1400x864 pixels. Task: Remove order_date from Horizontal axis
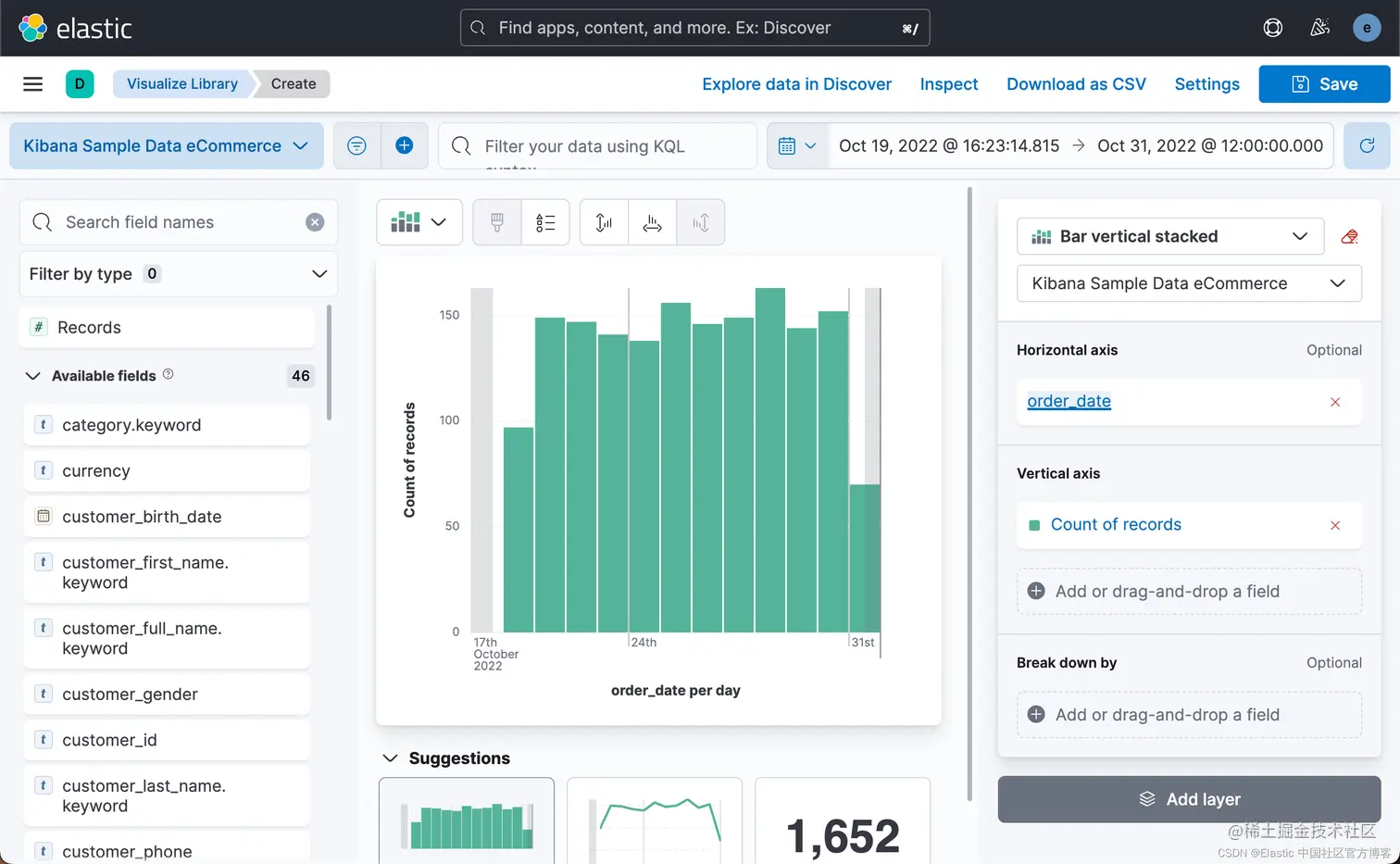1335,402
